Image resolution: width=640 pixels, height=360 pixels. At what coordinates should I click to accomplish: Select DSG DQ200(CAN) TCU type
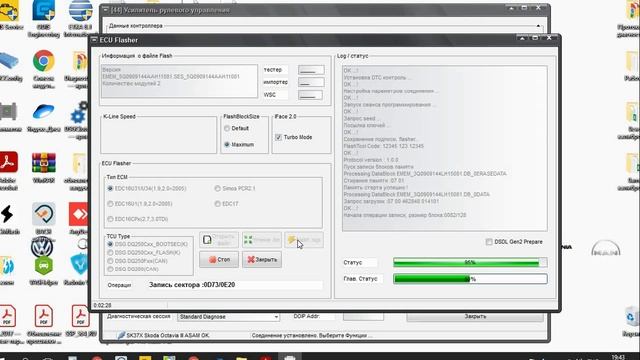(x=110, y=269)
